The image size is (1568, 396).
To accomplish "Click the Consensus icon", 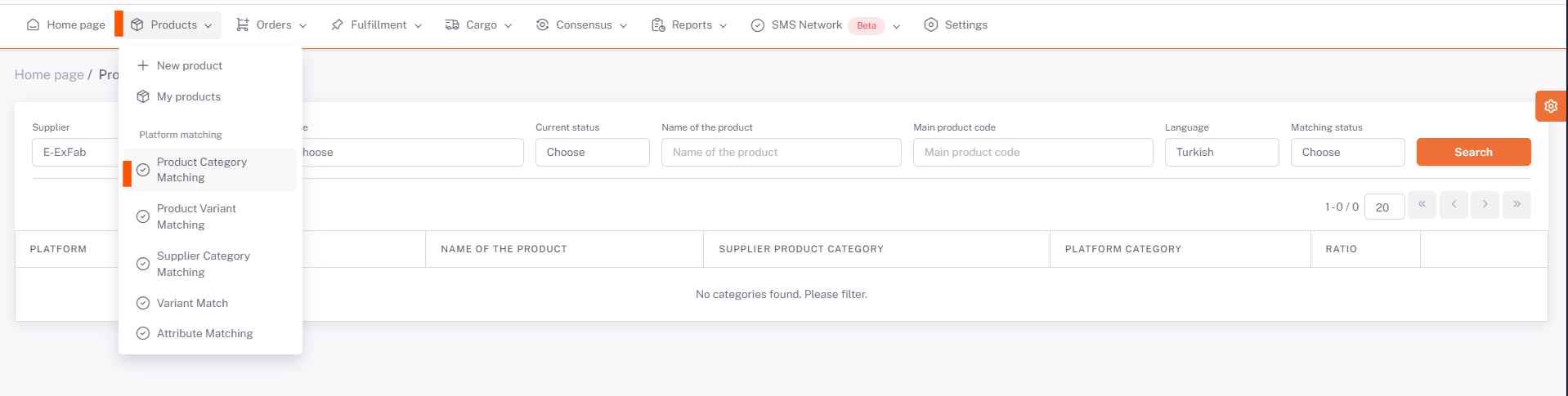I will [x=542, y=25].
